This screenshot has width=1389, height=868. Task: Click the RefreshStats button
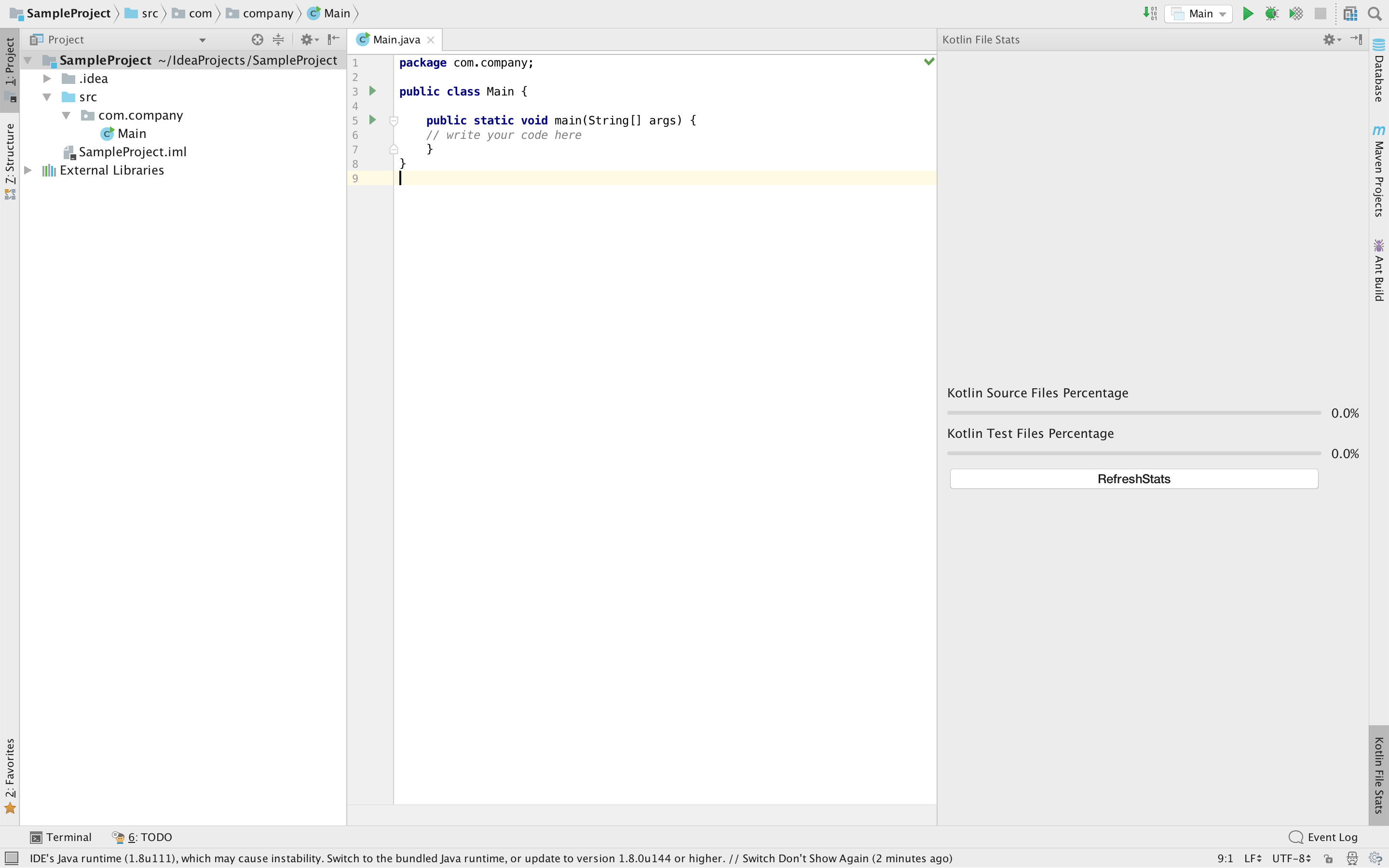tap(1133, 479)
